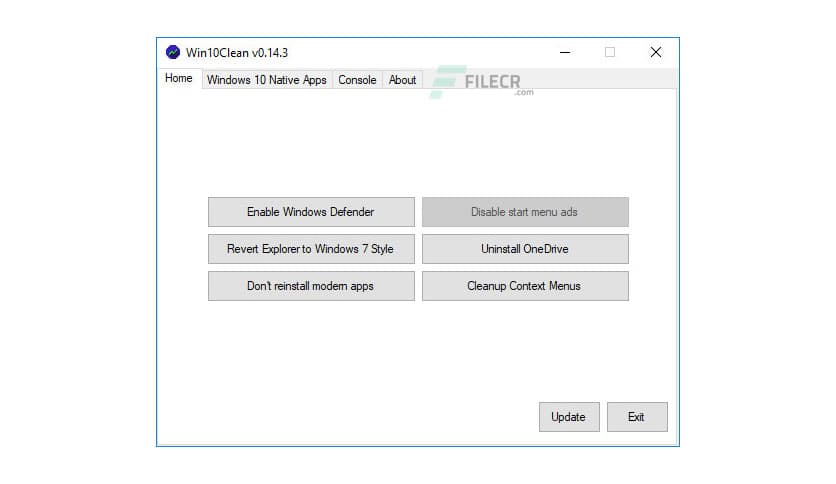Screen dimensions: 836x484
Task: Click Enable Windows Defender button
Action: click(311, 212)
